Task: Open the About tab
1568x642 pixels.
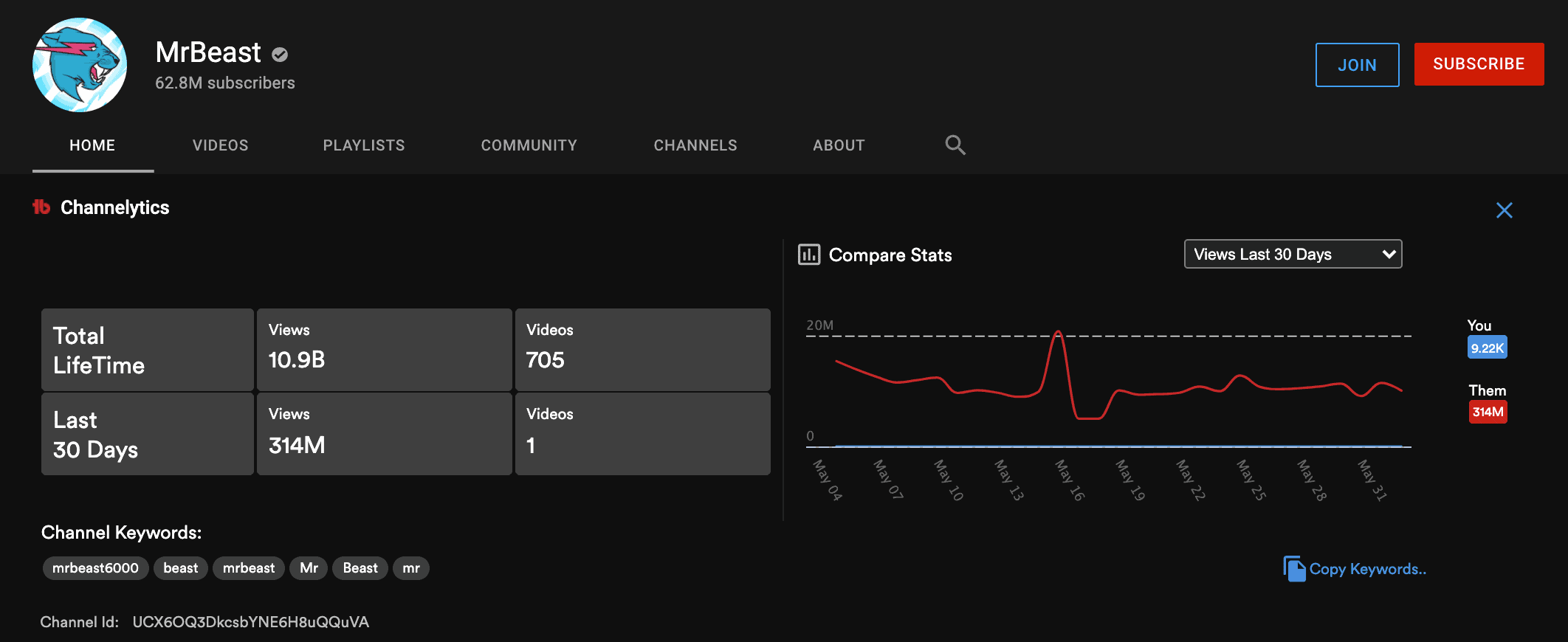Action: click(839, 145)
